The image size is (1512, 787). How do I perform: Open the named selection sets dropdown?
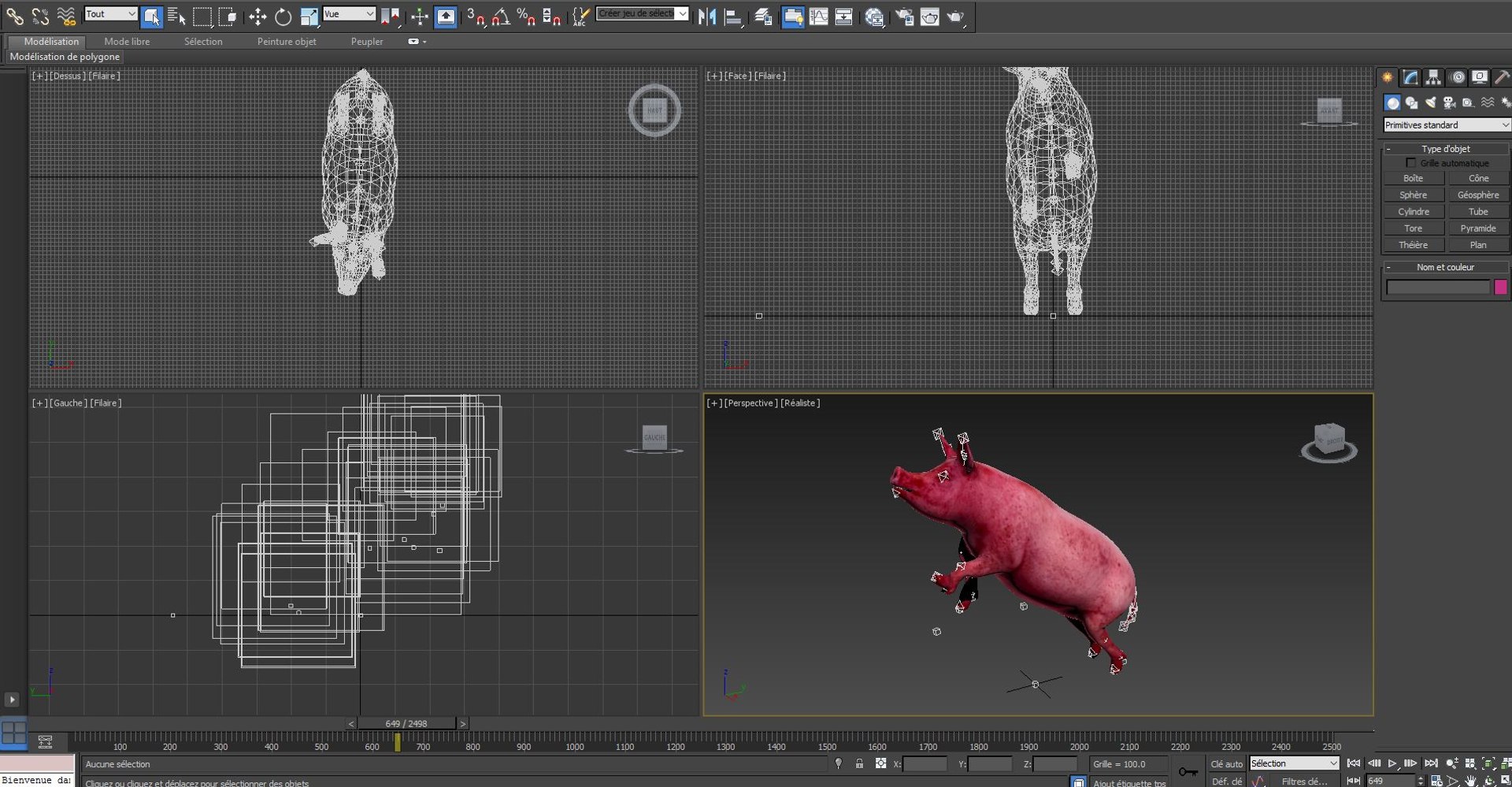click(642, 13)
